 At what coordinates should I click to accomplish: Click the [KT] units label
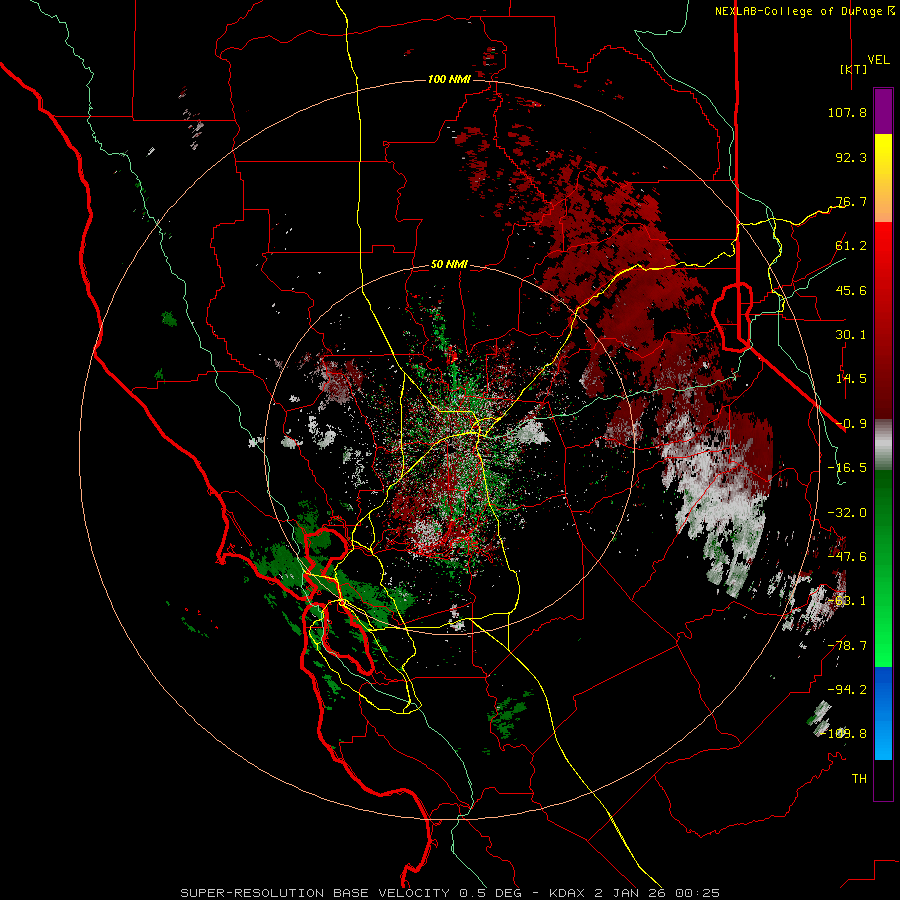(854, 69)
